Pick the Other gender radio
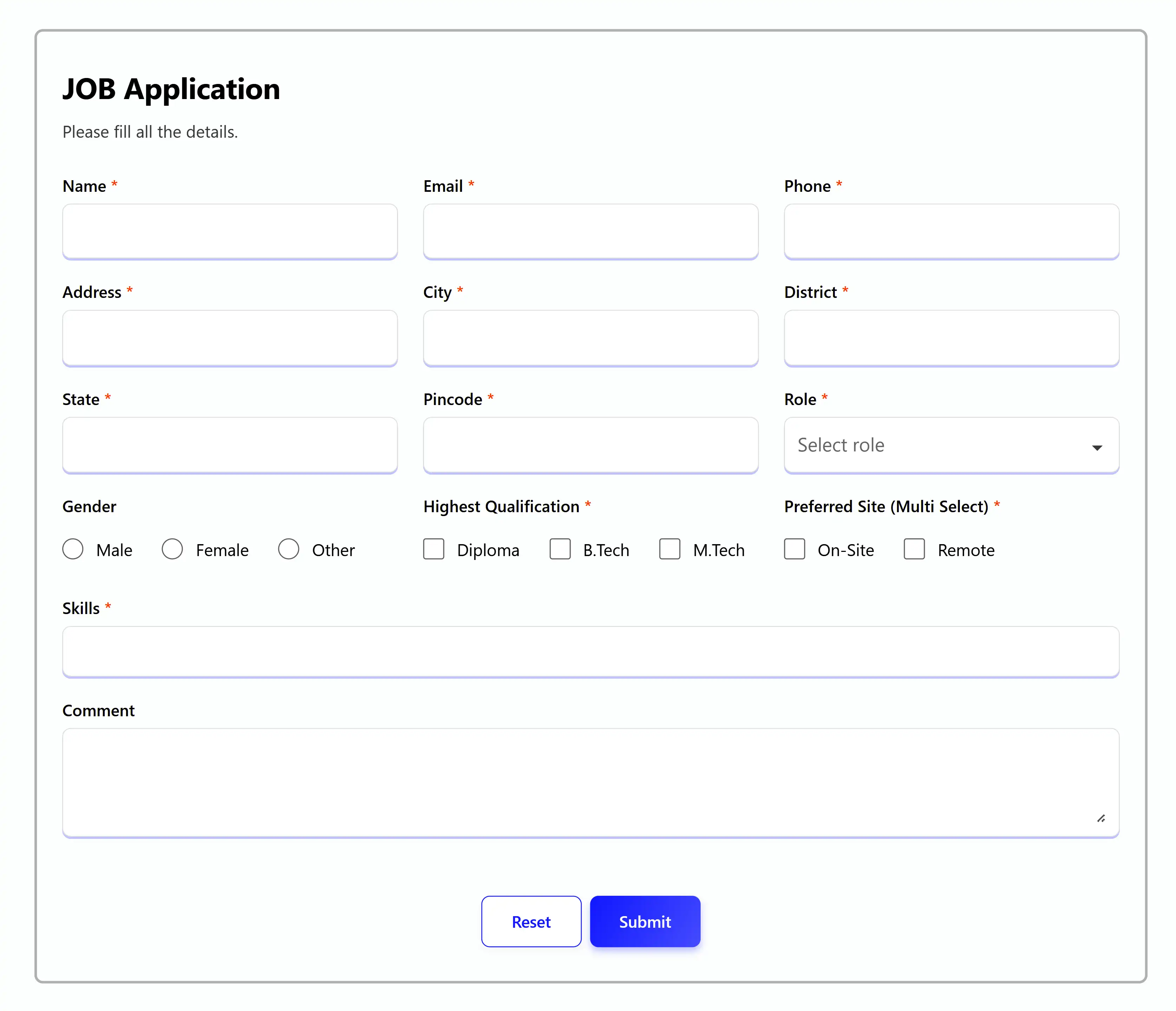 tap(288, 549)
